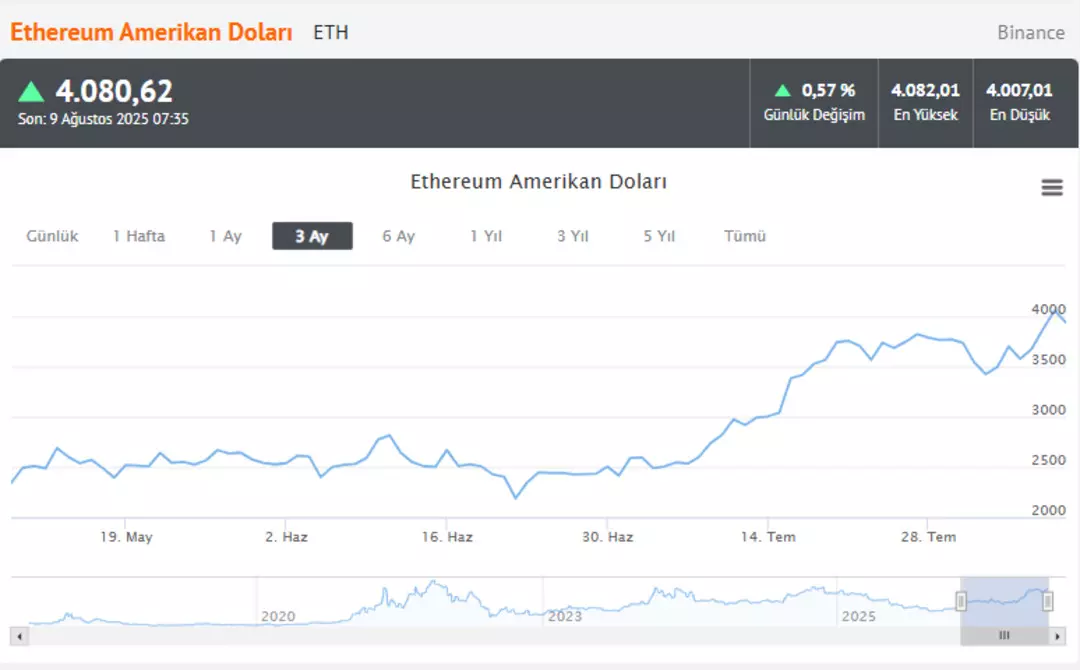Image resolution: width=1080 pixels, height=670 pixels.
Task: Choose the 1 Yıl time range
Action: [x=486, y=236]
